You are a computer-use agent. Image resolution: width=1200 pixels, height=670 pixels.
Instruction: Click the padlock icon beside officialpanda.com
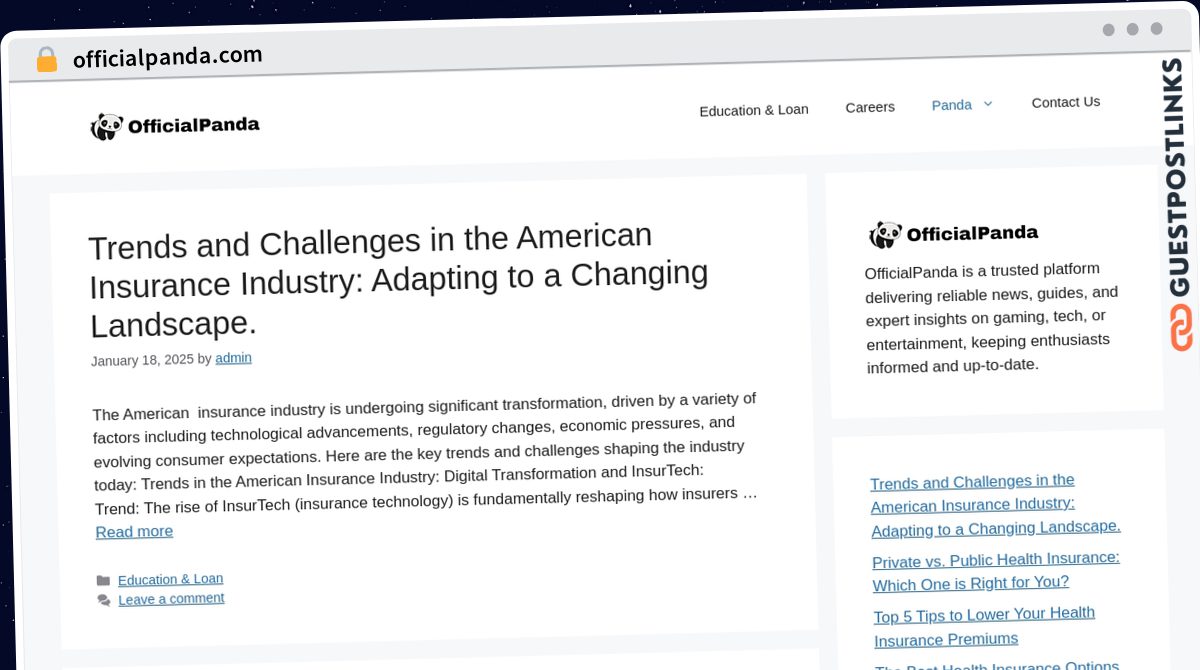point(46,59)
